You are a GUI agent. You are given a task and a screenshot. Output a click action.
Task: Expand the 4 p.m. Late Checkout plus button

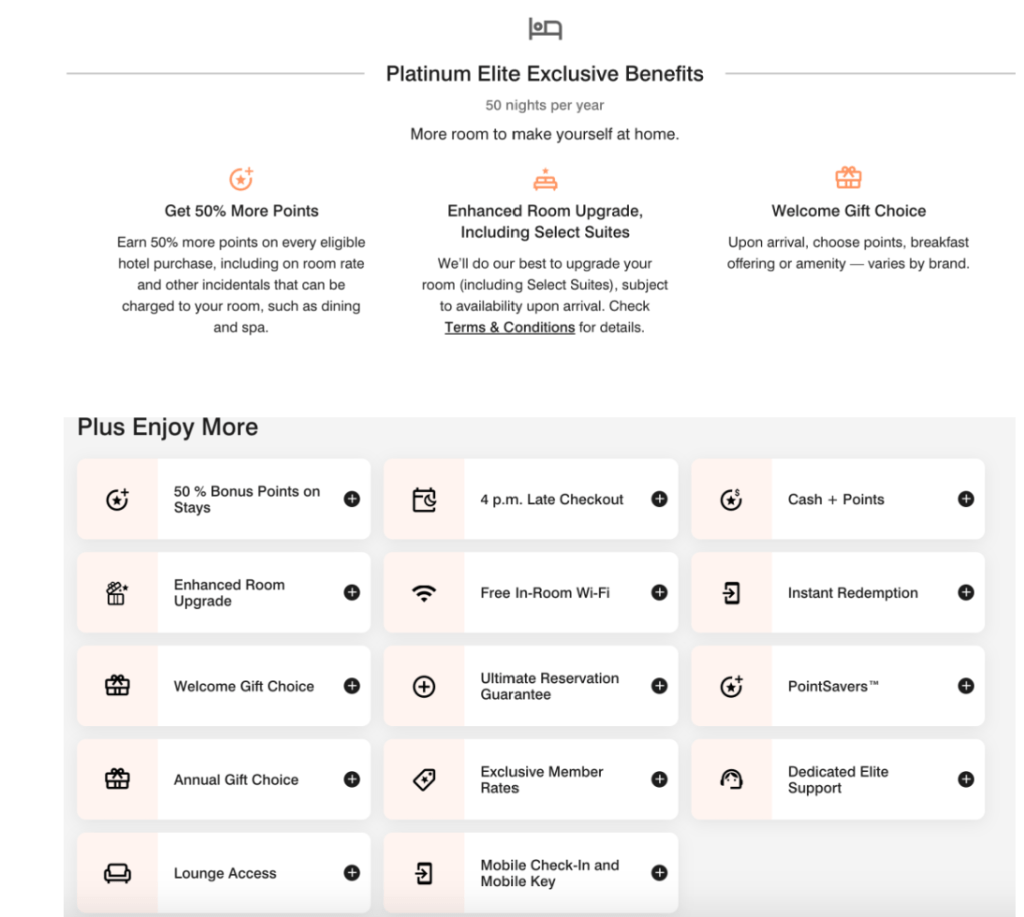659,499
